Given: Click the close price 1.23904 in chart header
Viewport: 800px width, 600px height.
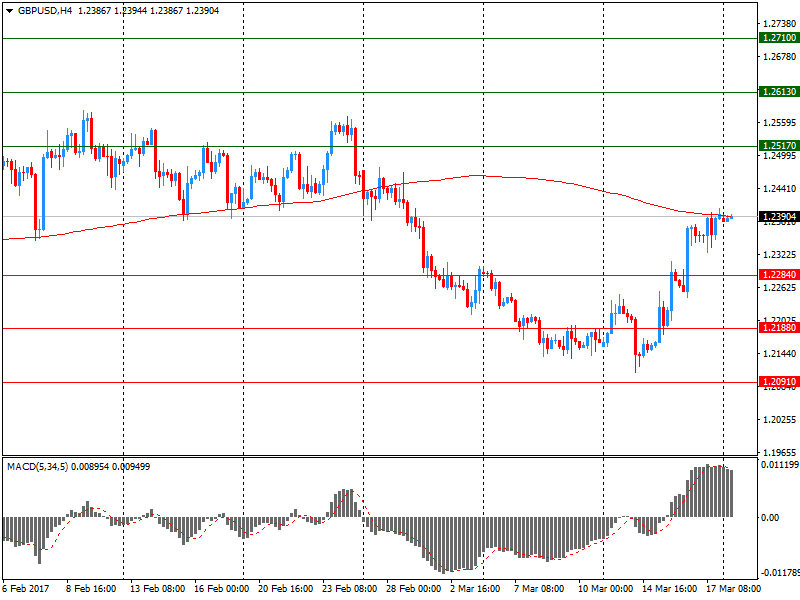Looking at the screenshot, I should point(203,11).
